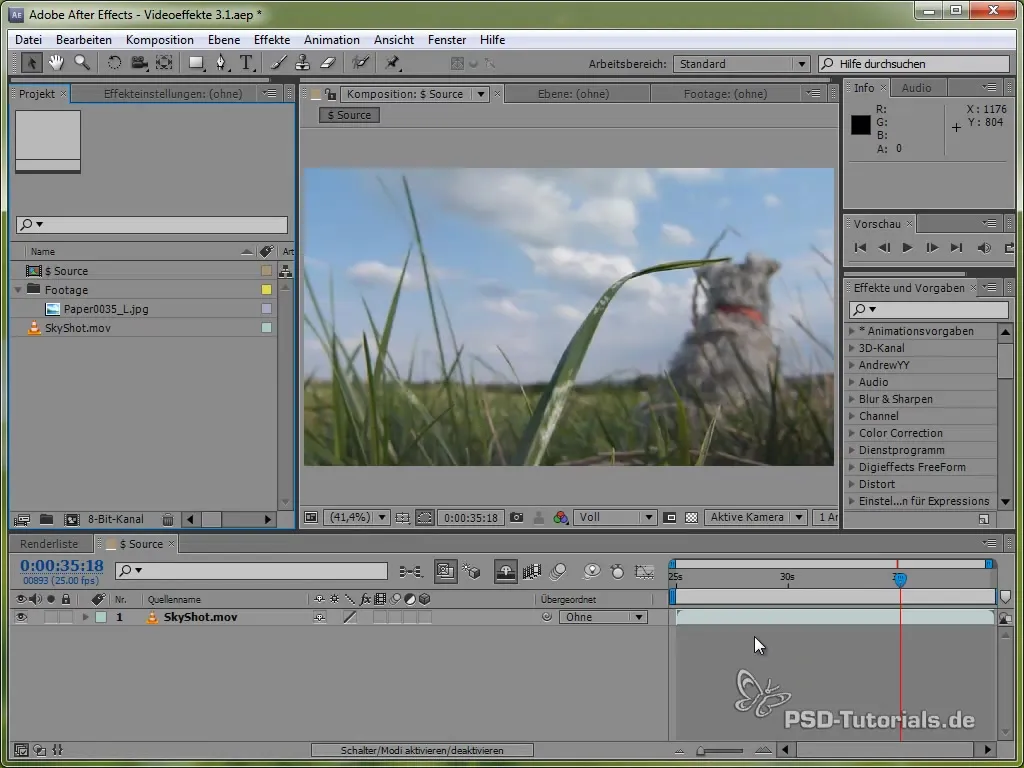Image resolution: width=1024 pixels, height=768 pixels.
Task: Play the preview in Vorschau panel
Action: [907, 248]
